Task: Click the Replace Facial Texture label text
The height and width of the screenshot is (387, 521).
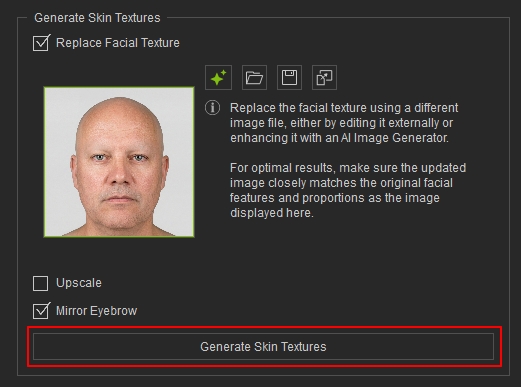Action: (118, 43)
